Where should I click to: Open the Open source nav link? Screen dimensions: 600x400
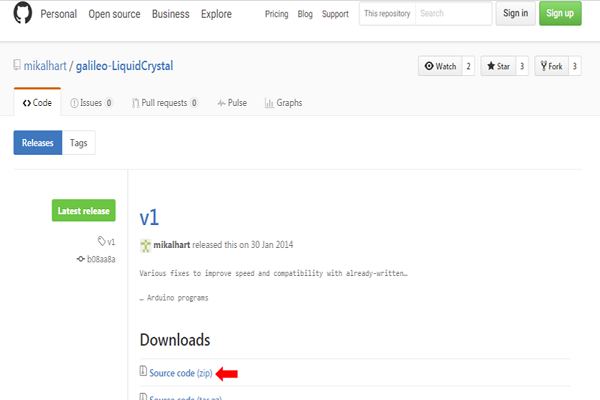click(x=114, y=14)
